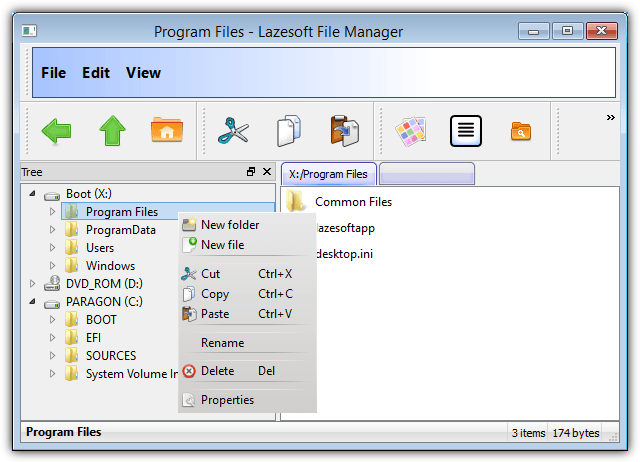Choose New folder from the context menu
Viewport: 640px width, 462px height.
click(x=245, y=224)
